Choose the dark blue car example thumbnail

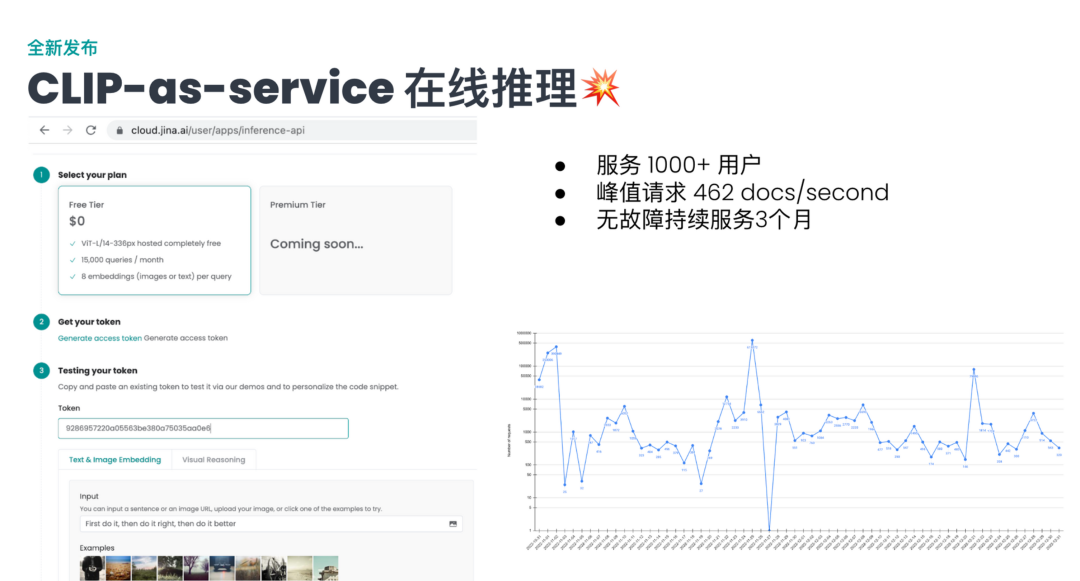point(222,569)
